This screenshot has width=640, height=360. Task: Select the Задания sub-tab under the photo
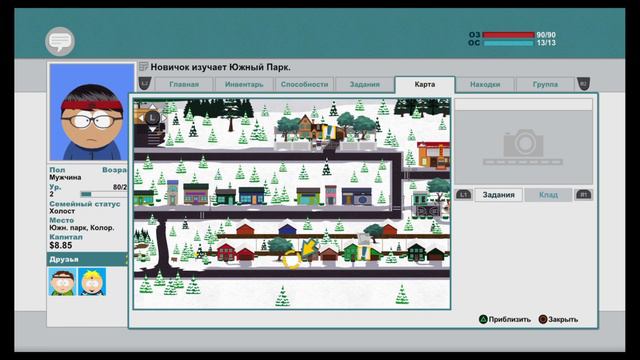point(498,195)
